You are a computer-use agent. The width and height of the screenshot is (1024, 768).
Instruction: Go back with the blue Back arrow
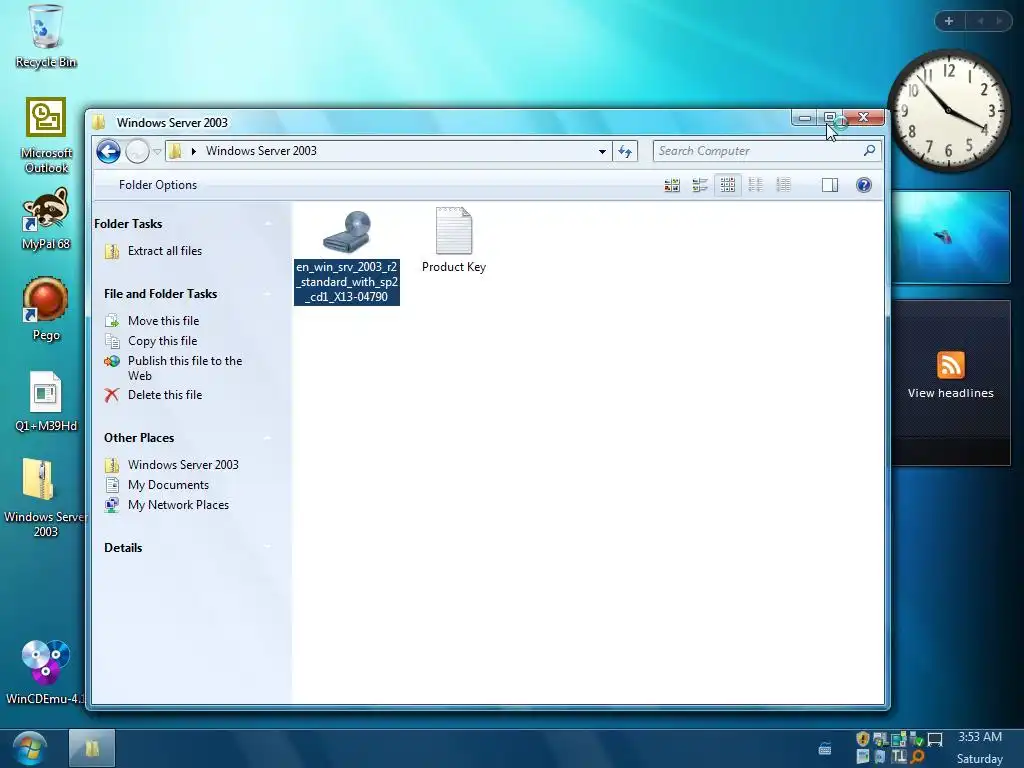[108, 152]
